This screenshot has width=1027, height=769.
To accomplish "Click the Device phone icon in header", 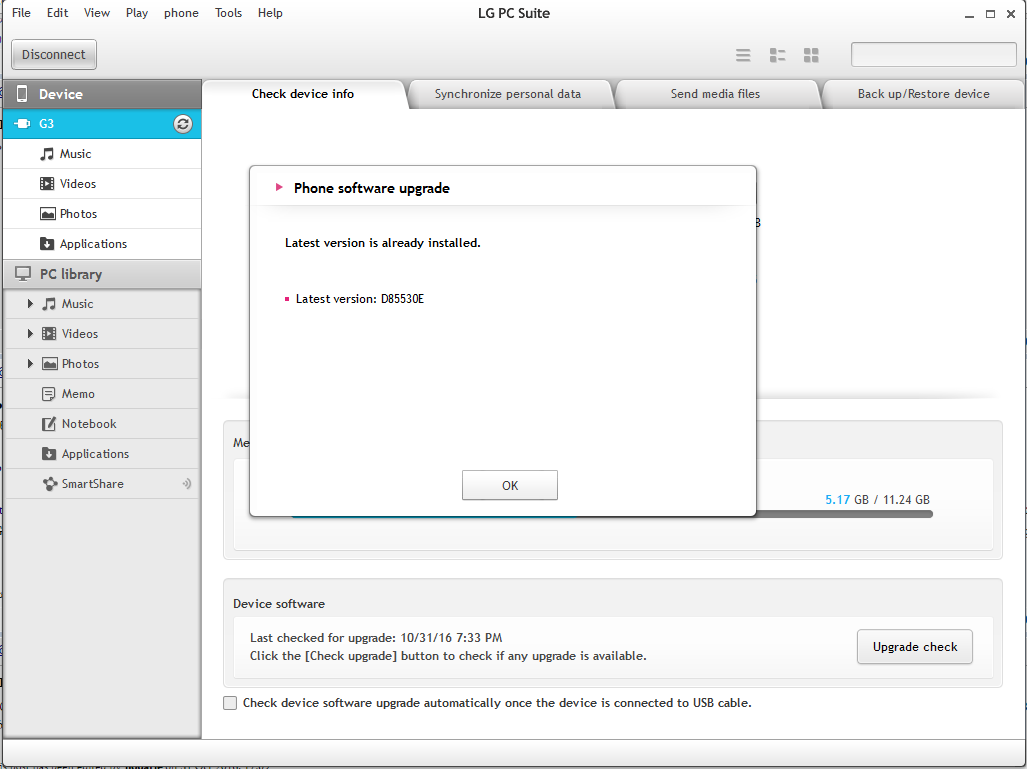I will (22, 94).
